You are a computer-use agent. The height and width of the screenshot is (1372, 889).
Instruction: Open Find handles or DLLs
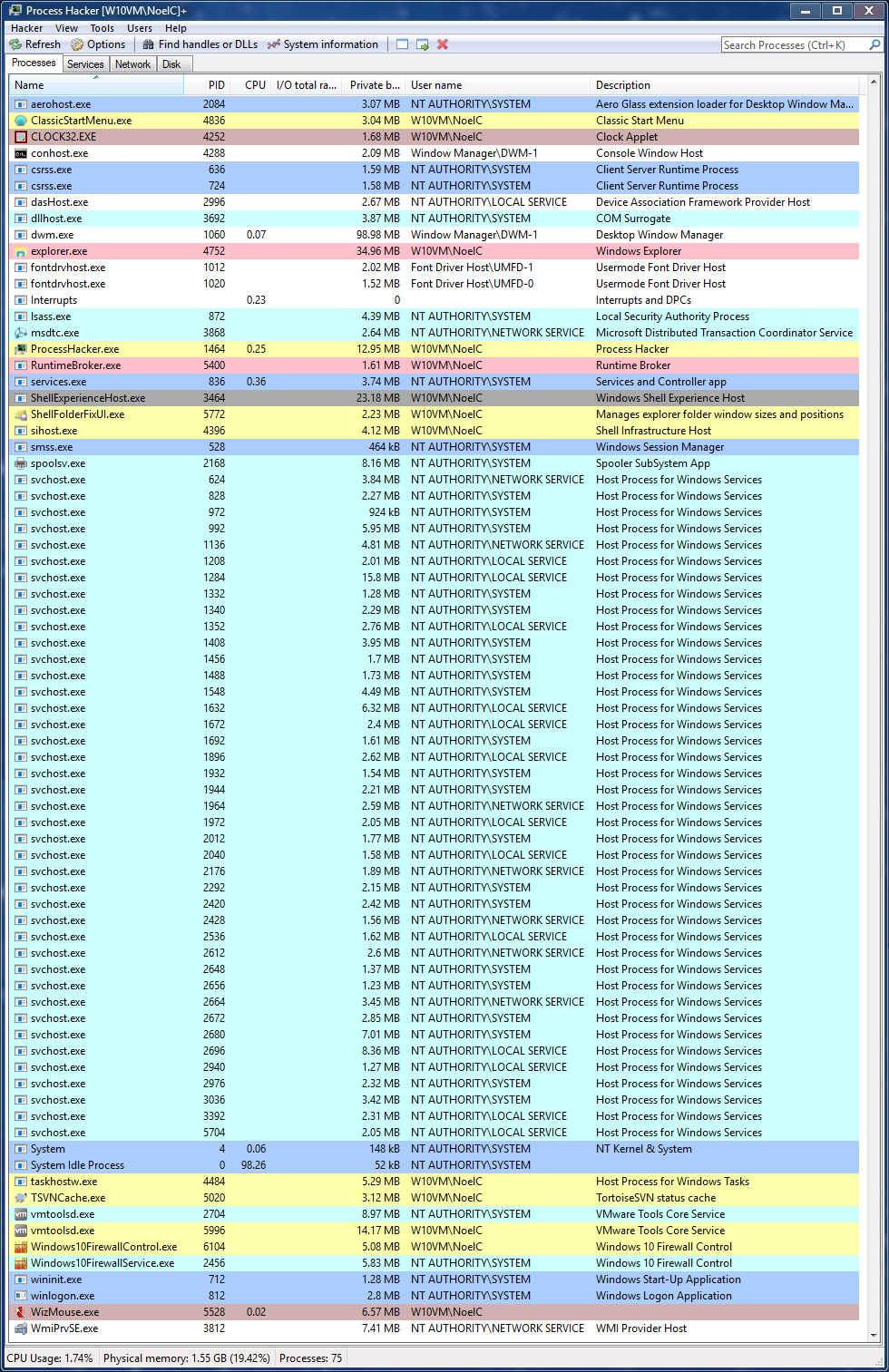(x=200, y=44)
